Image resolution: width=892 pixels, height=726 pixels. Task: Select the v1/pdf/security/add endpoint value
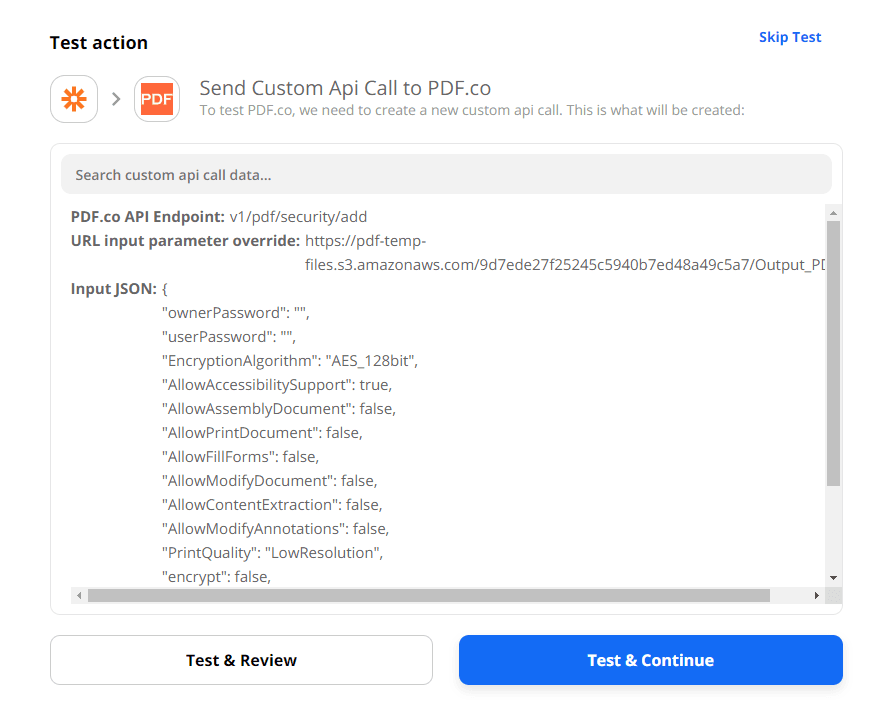[292, 217]
